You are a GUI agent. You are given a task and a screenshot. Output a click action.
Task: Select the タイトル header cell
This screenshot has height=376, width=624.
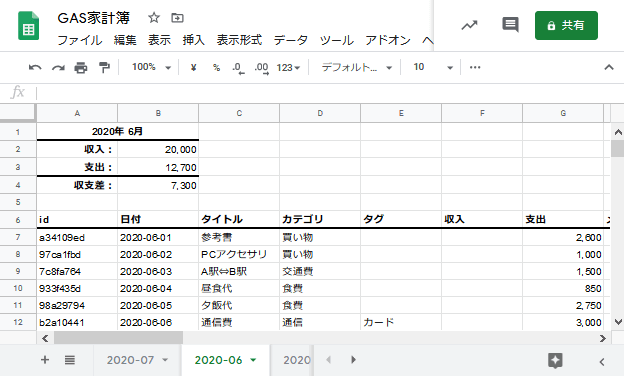pos(239,219)
